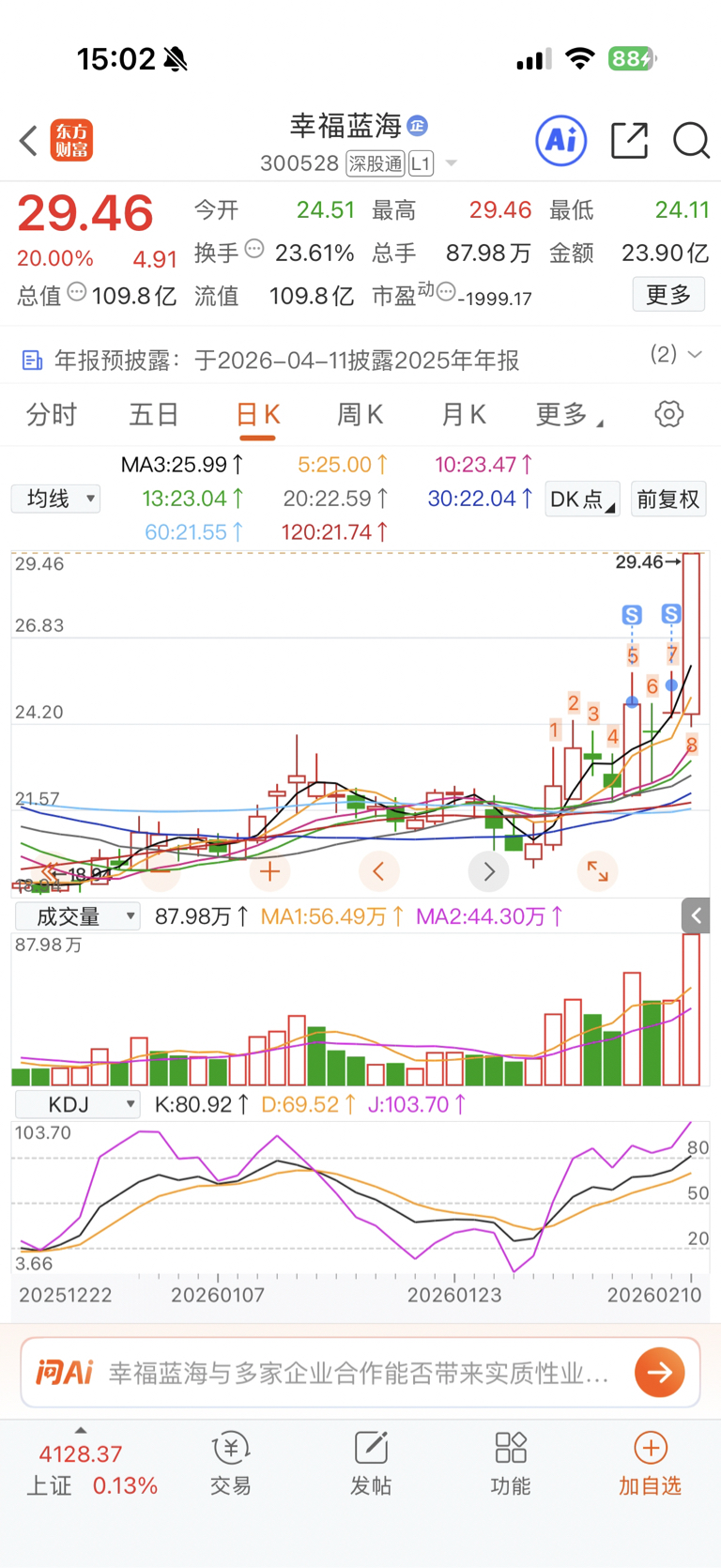Switch to 月K chart tab
The image size is (721, 1568).
click(463, 414)
